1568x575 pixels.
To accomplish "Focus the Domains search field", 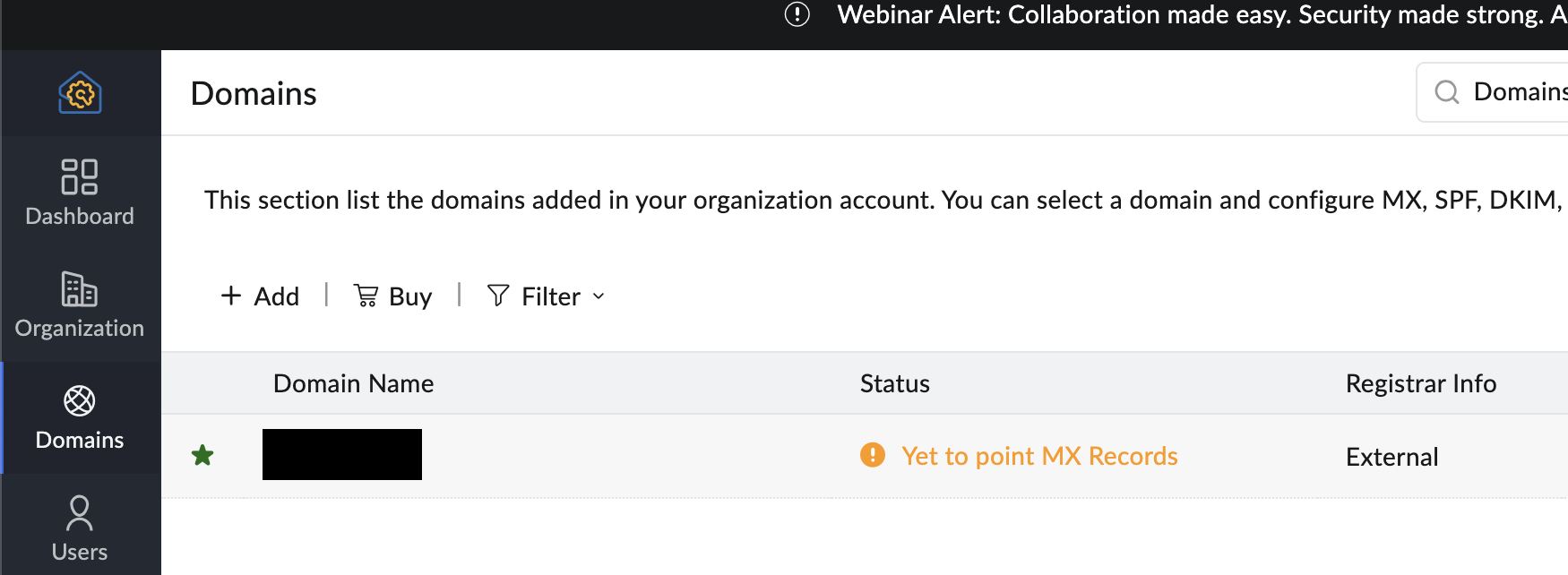I will click(1492, 92).
